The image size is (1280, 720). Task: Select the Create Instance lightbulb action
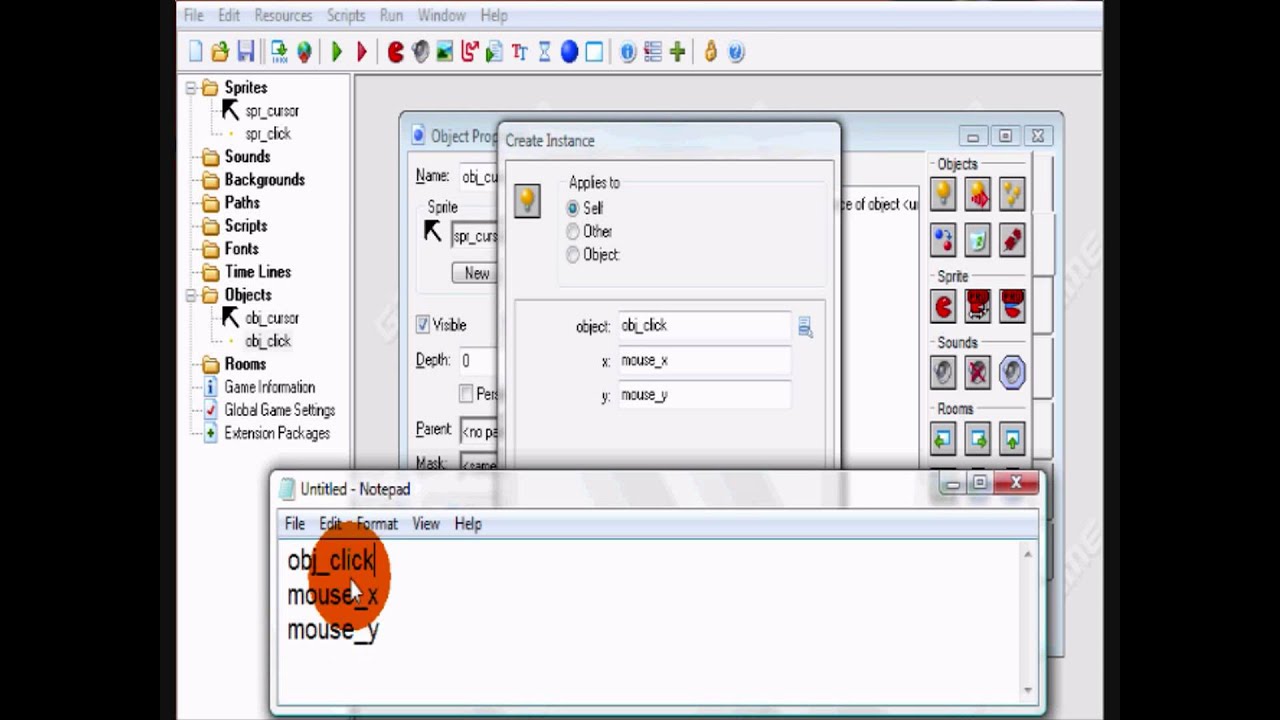[x=943, y=194]
